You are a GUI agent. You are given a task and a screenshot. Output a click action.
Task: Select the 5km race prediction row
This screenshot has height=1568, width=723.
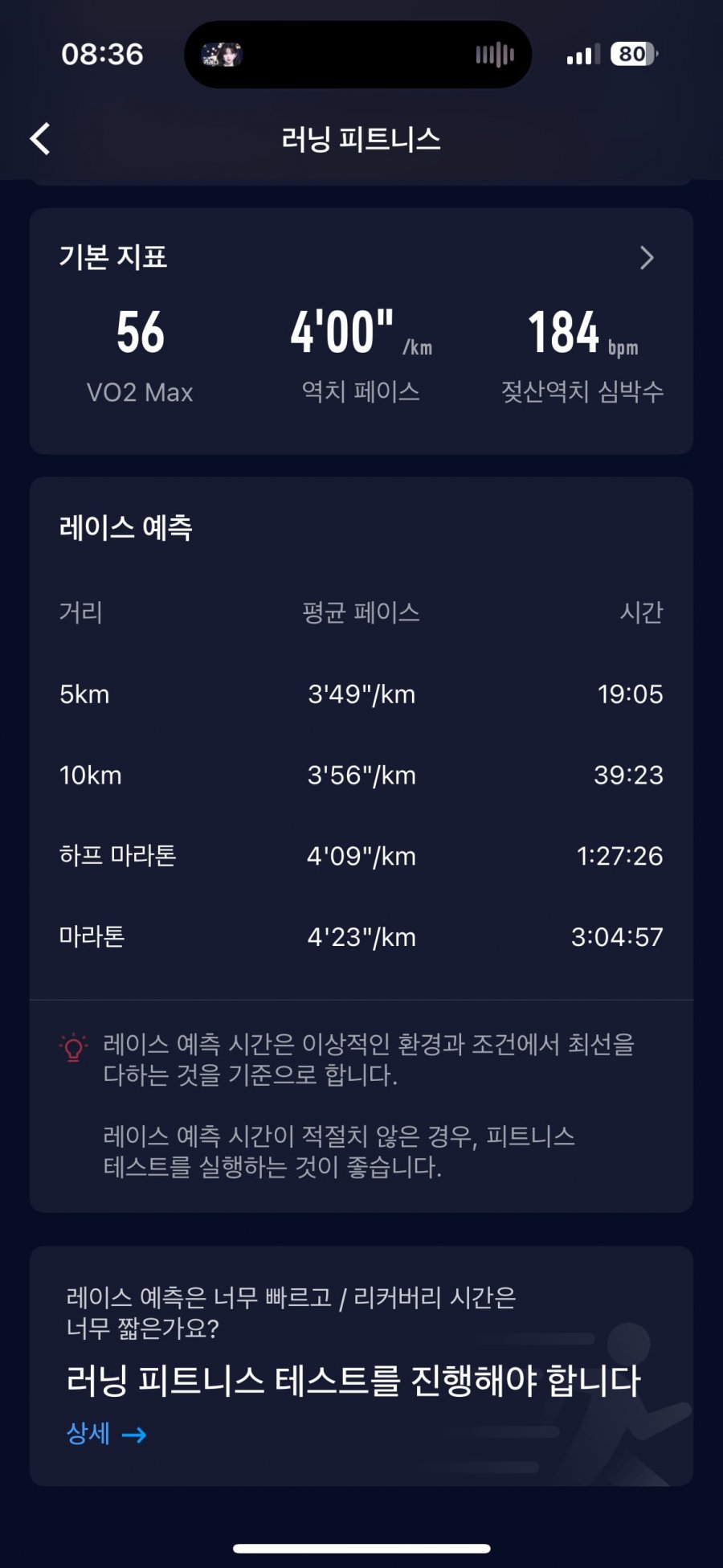[x=361, y=694]
